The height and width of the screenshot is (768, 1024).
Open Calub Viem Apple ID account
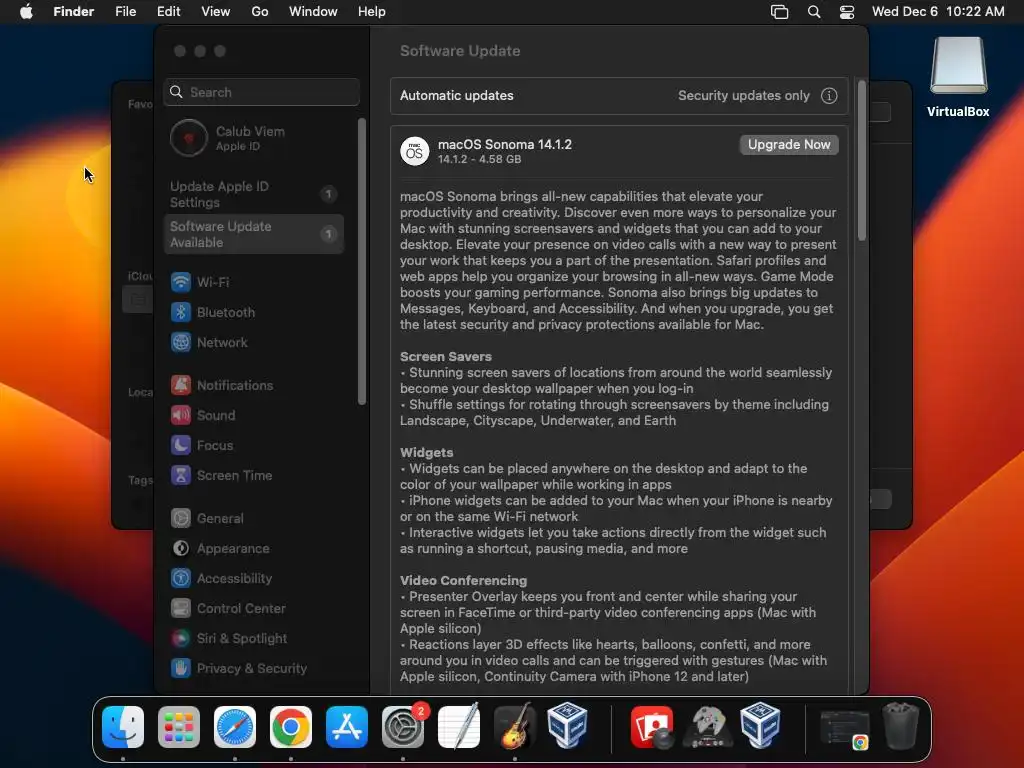point(253,138)
